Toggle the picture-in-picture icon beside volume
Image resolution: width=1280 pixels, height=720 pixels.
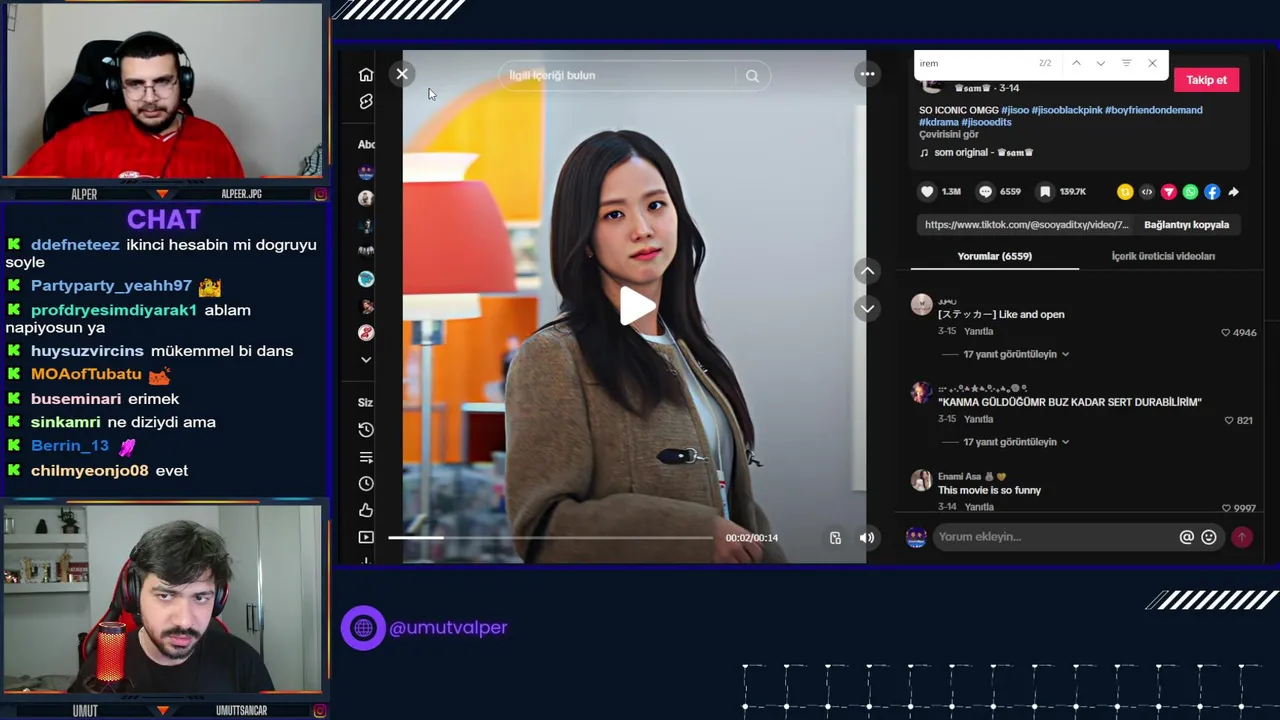(835, 538)
